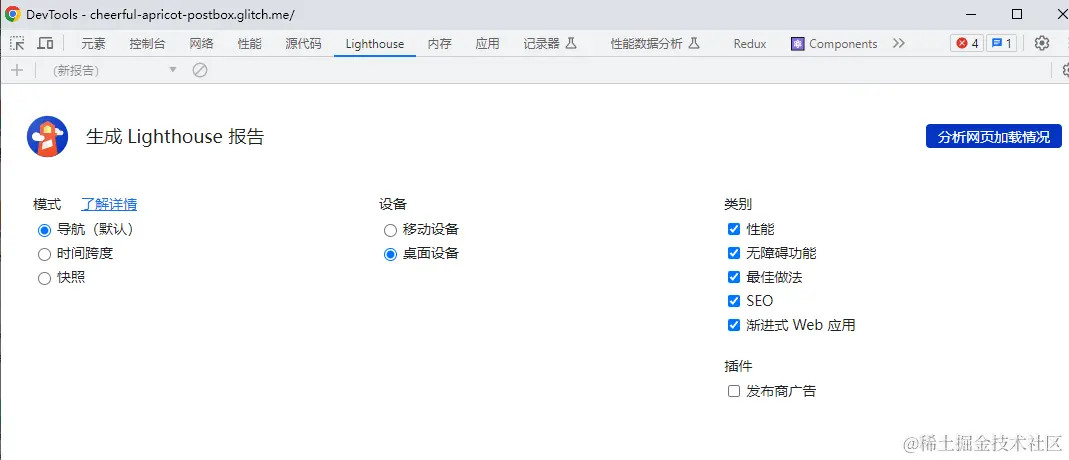Open the 性能数据分析 tab
The height and width of the screenshot is (460, 1069).
[655, 44]
